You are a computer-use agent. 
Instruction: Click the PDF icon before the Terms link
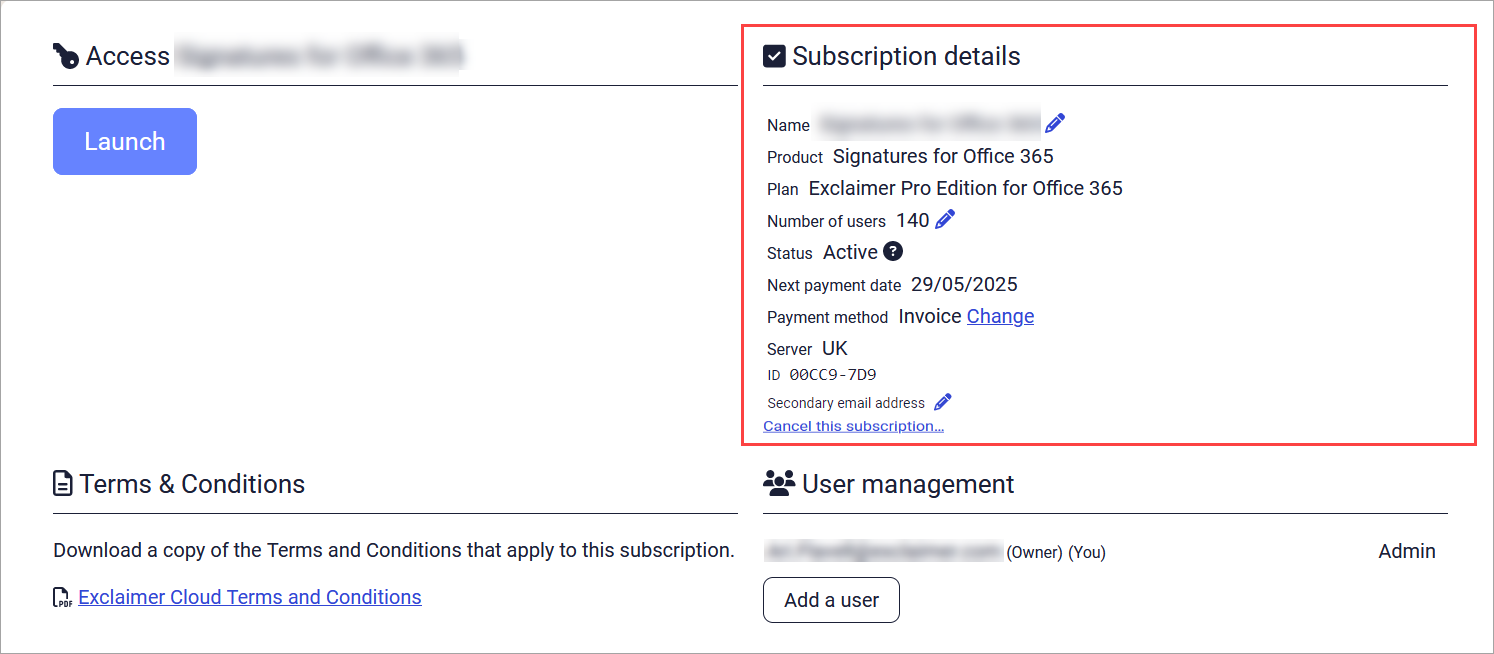pyautogui.click(x=61, y=597)
